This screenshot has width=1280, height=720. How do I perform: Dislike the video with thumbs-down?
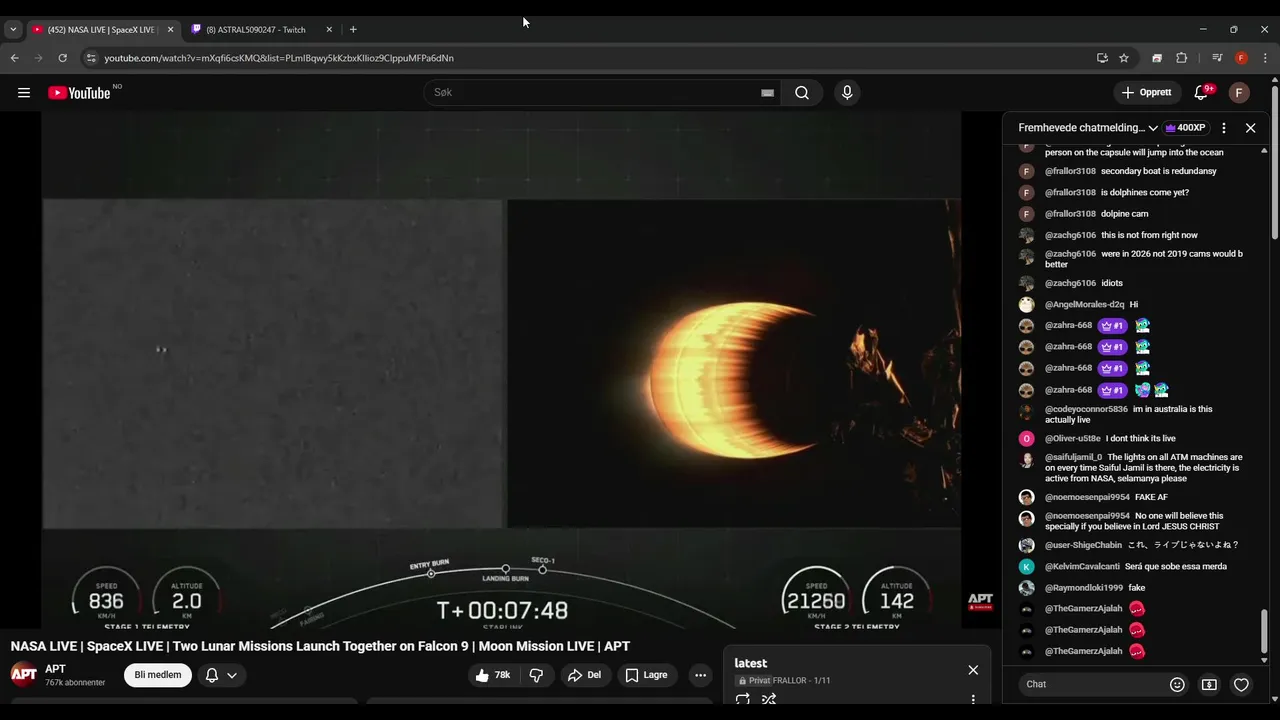coord(536,675)
